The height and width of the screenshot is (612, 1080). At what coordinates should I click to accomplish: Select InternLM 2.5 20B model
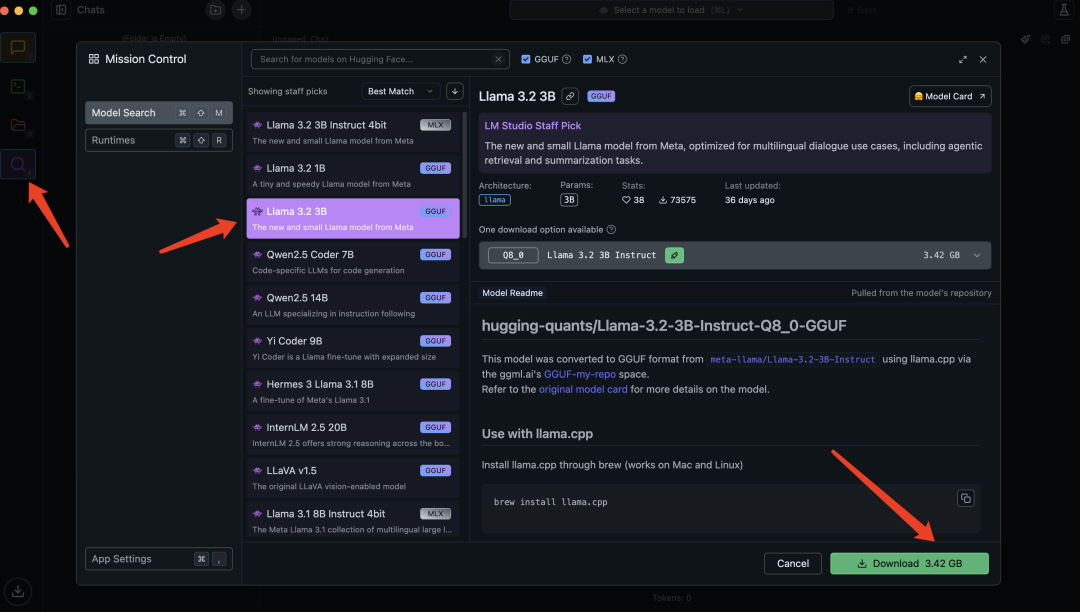point(353,435)
